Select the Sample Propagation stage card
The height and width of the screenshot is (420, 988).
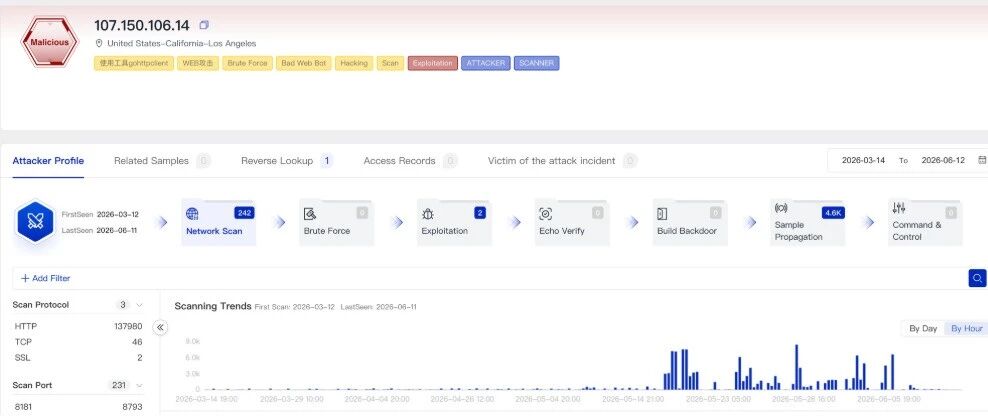808,222
